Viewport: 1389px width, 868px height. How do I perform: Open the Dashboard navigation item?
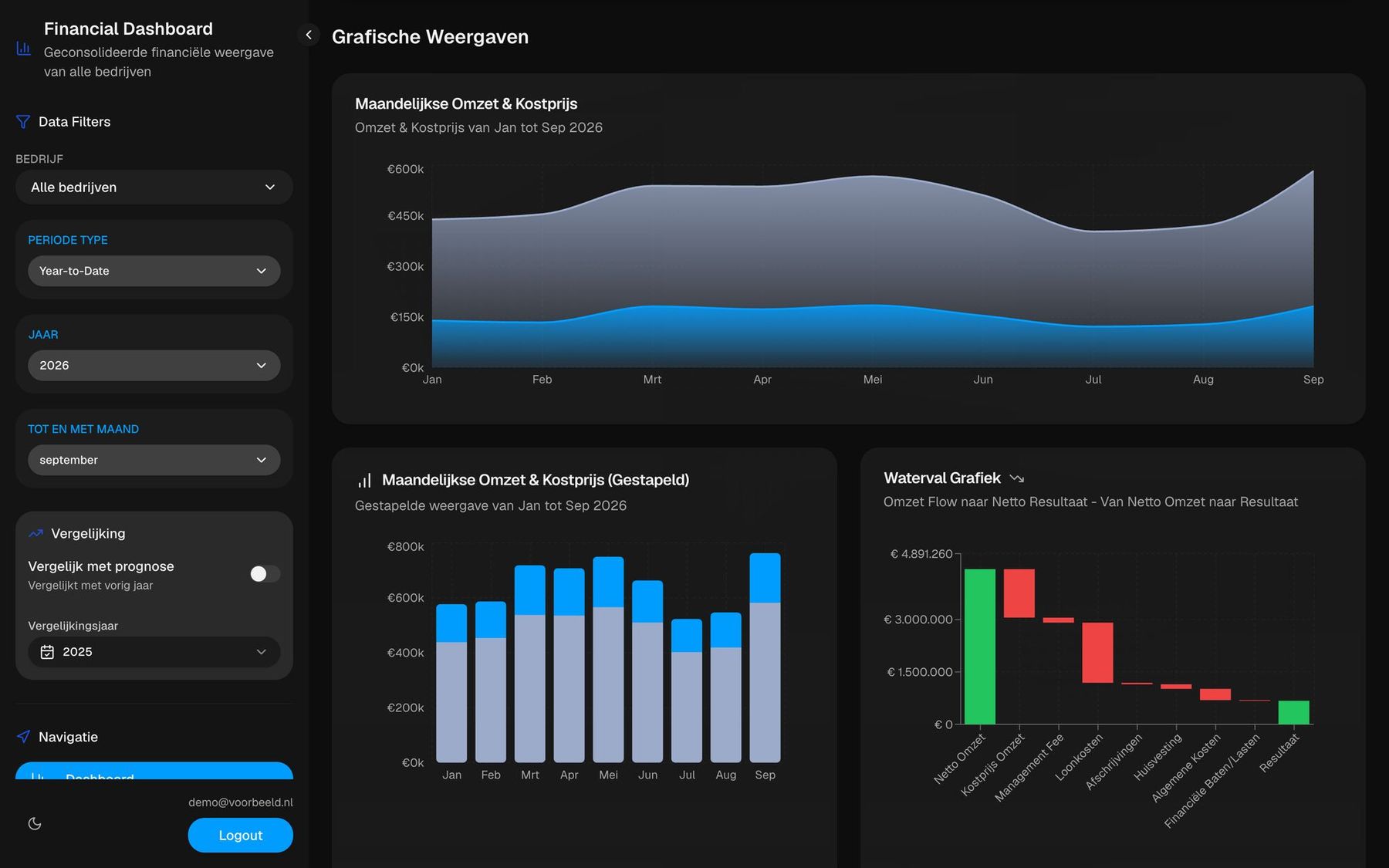click(x=154, y=771)
